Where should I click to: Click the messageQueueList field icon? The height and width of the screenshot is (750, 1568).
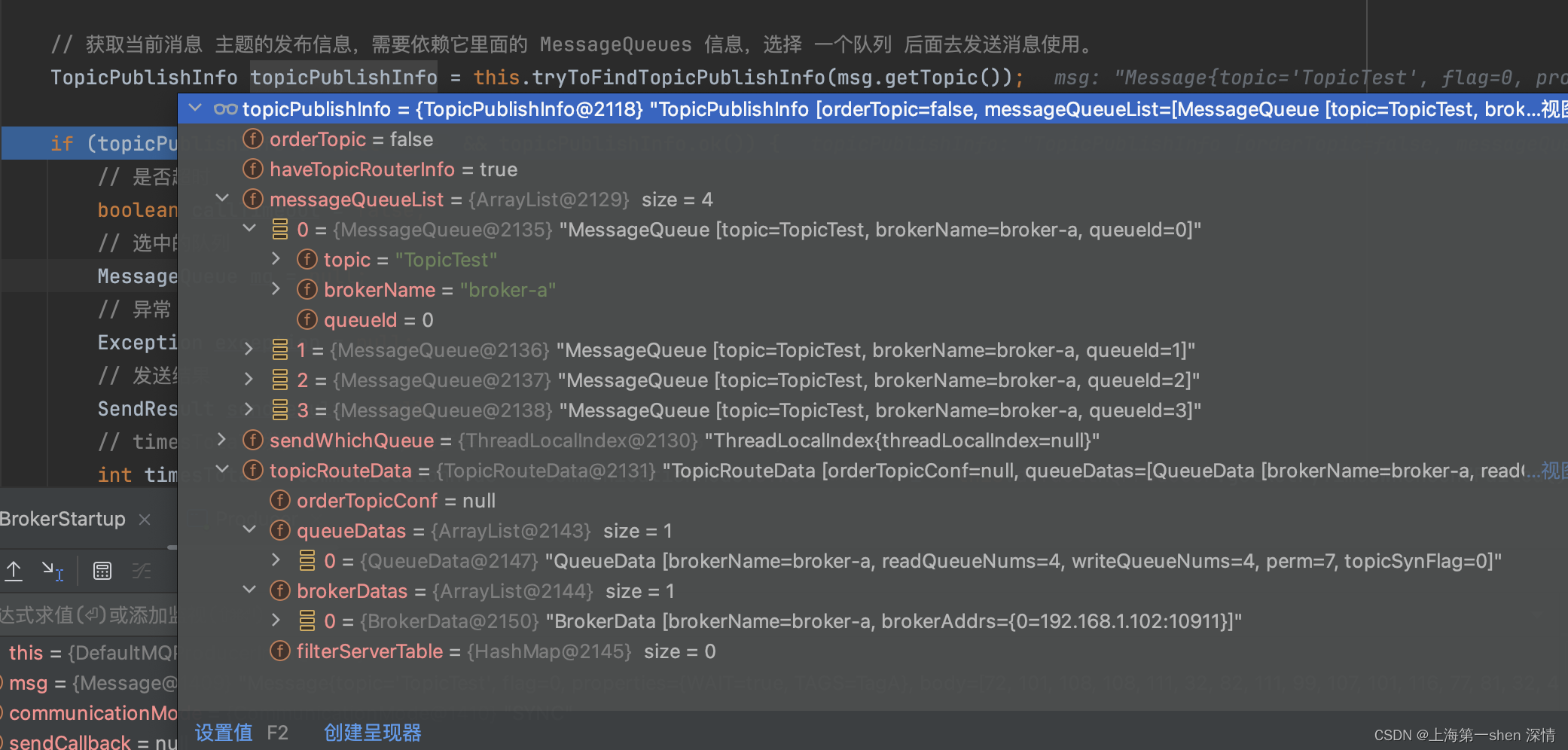point(253,200)
